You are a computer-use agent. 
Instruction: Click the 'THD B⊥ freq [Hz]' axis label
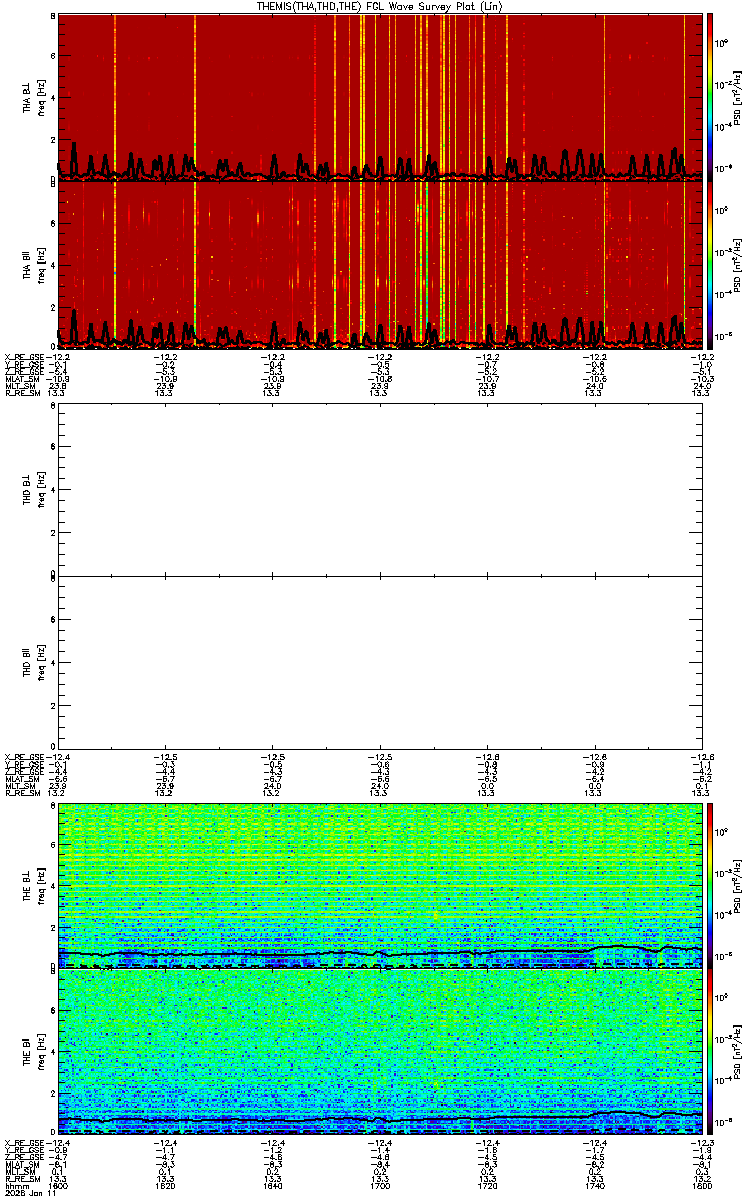[34, 491]
